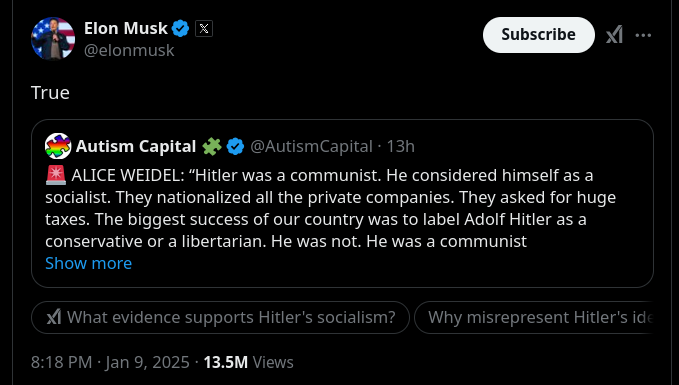This screenshot has height=385, width=679.
Task: Open the @AutismCapital handle link
Action: [311, 146]
